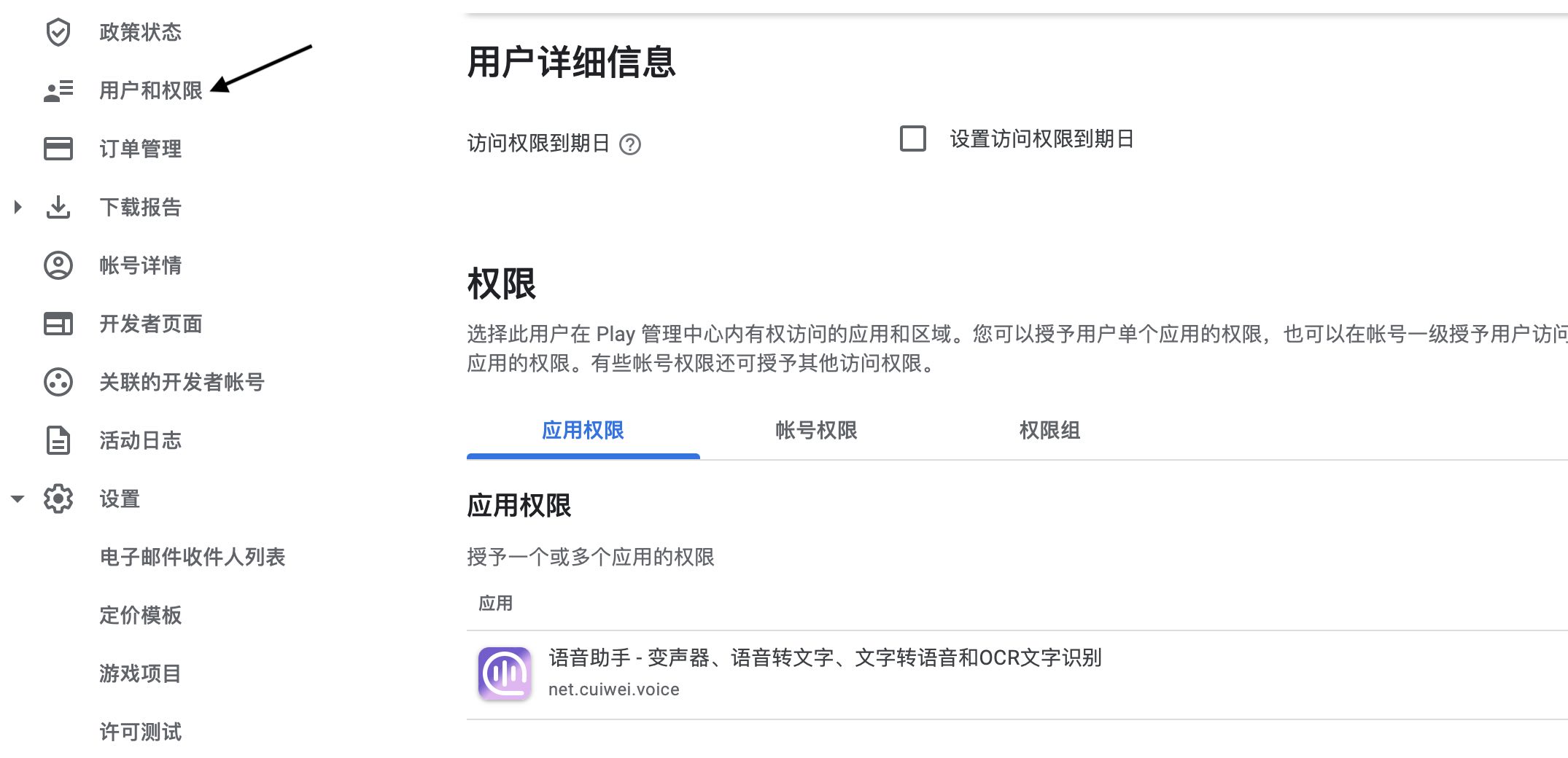Select the 关联的开发者帐号 icon
The width and height of the screenshot is (1568, 758).
point(58,382)
